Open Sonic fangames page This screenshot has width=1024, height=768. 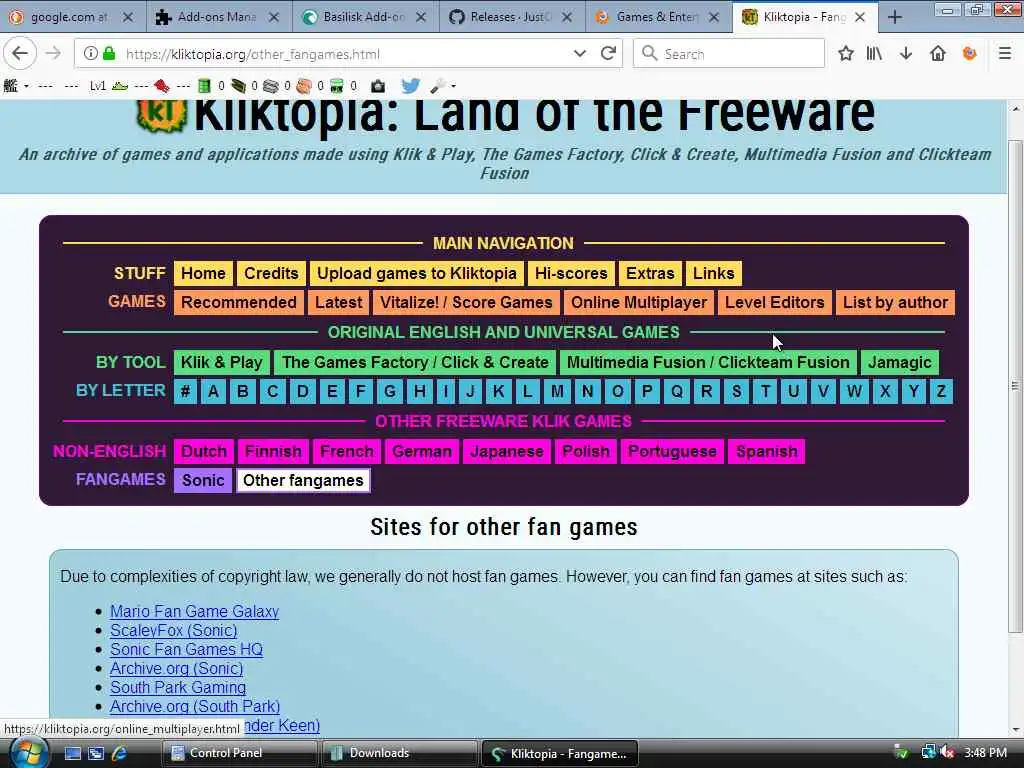coord(203,480)
